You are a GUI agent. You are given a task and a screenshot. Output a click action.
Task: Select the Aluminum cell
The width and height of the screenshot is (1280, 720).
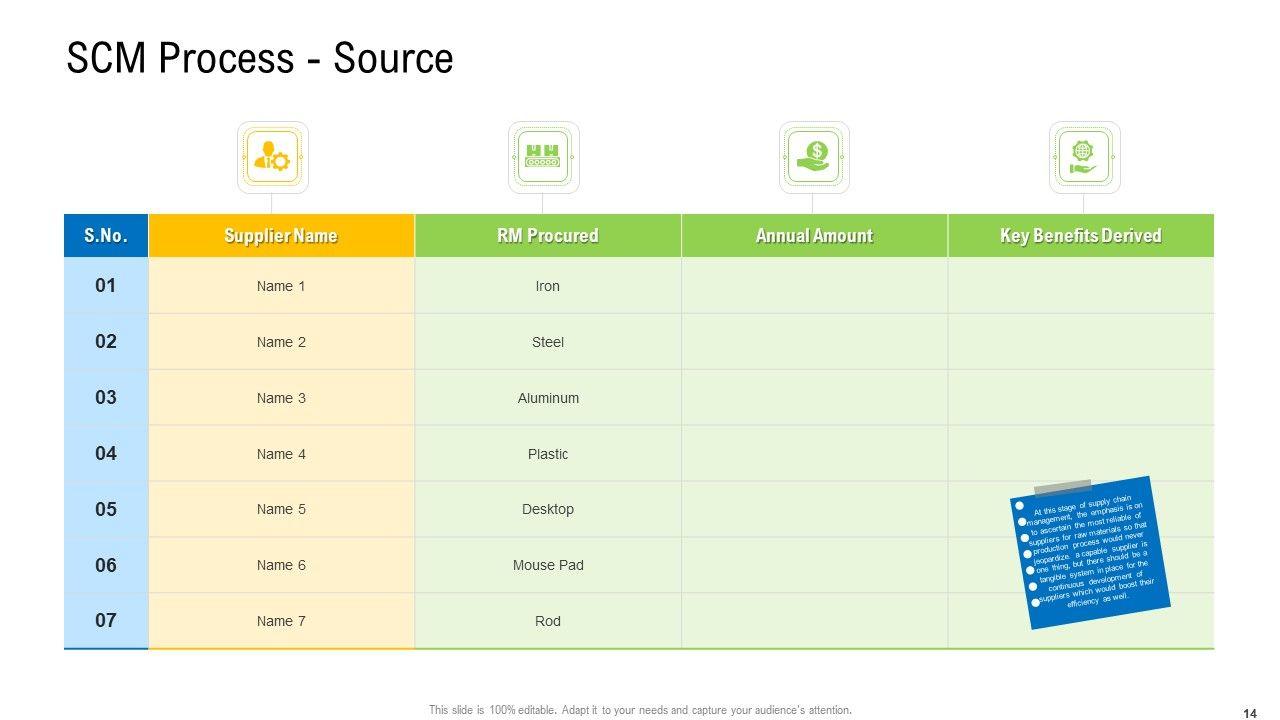click(x=548, y=398)
